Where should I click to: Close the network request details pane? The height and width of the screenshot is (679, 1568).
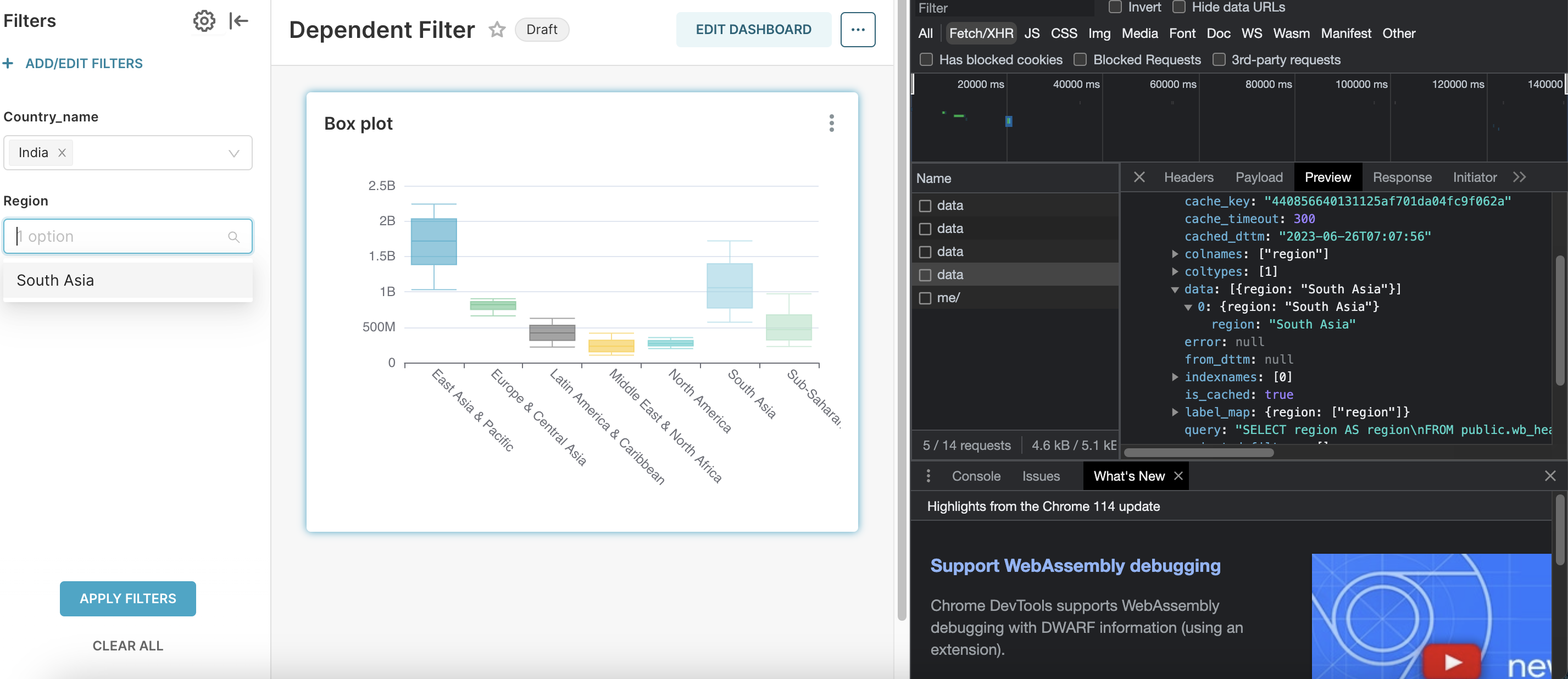1139,177
